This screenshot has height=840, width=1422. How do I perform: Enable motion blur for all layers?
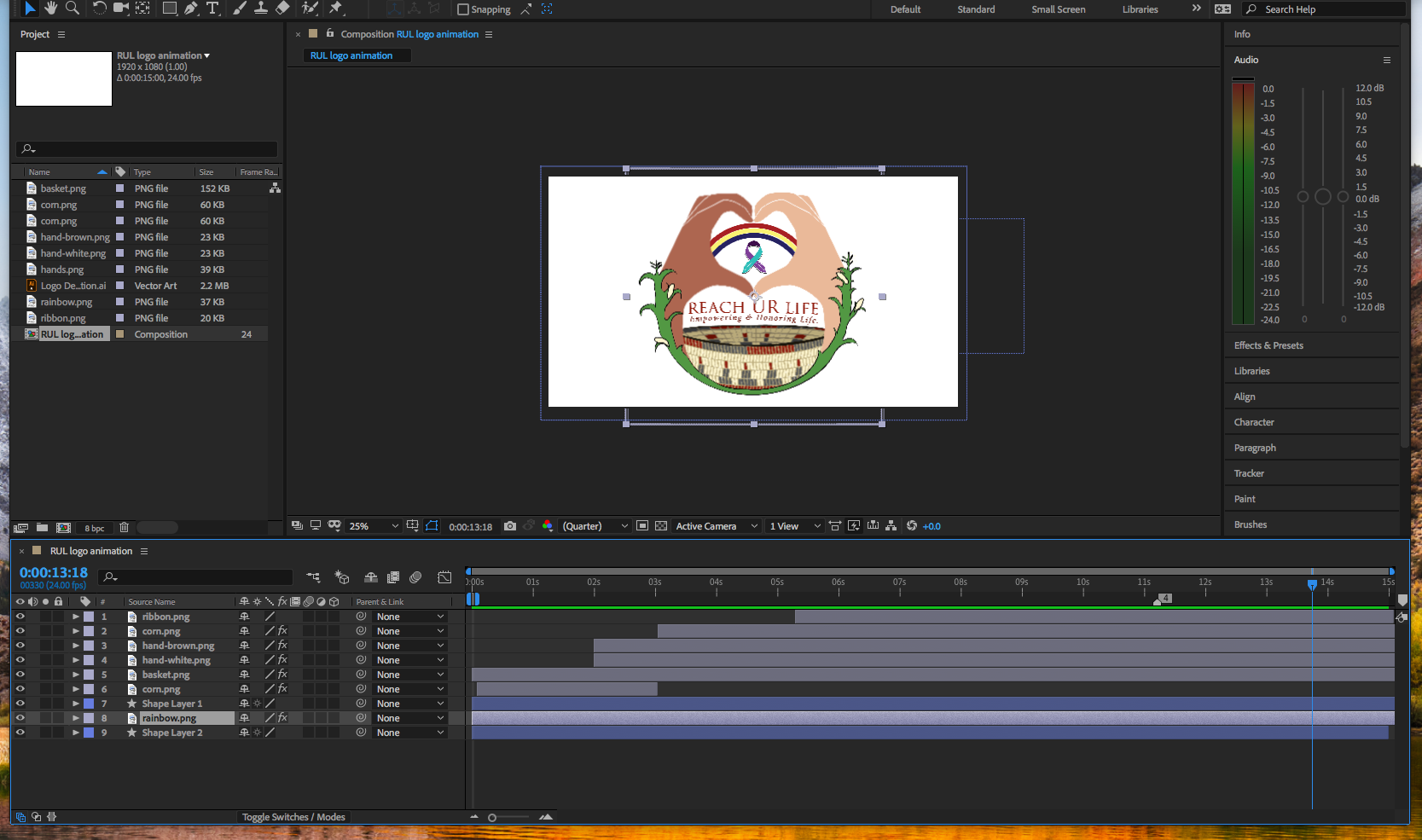[415, 577]
